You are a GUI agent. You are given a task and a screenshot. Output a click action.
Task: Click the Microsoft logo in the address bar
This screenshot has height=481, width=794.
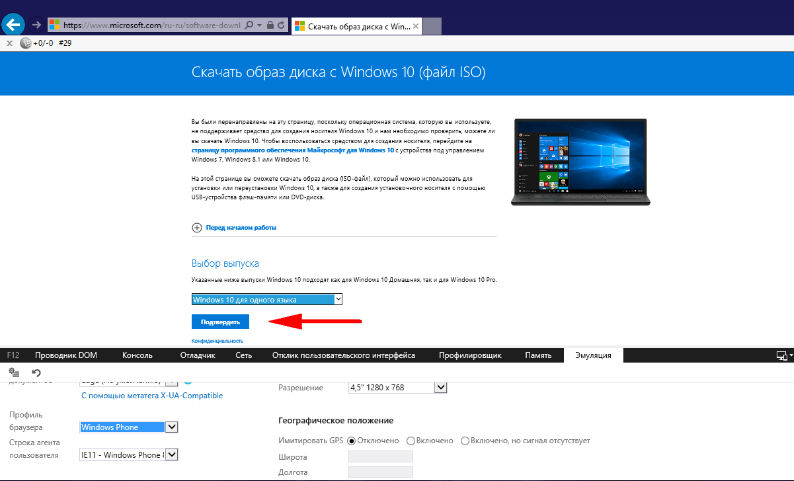pos(55,25)
